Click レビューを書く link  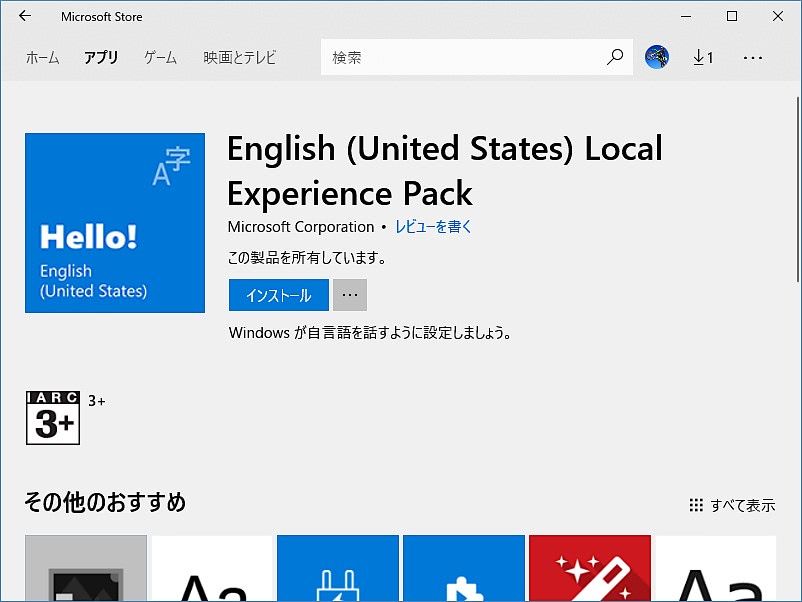tap(433, 227)
